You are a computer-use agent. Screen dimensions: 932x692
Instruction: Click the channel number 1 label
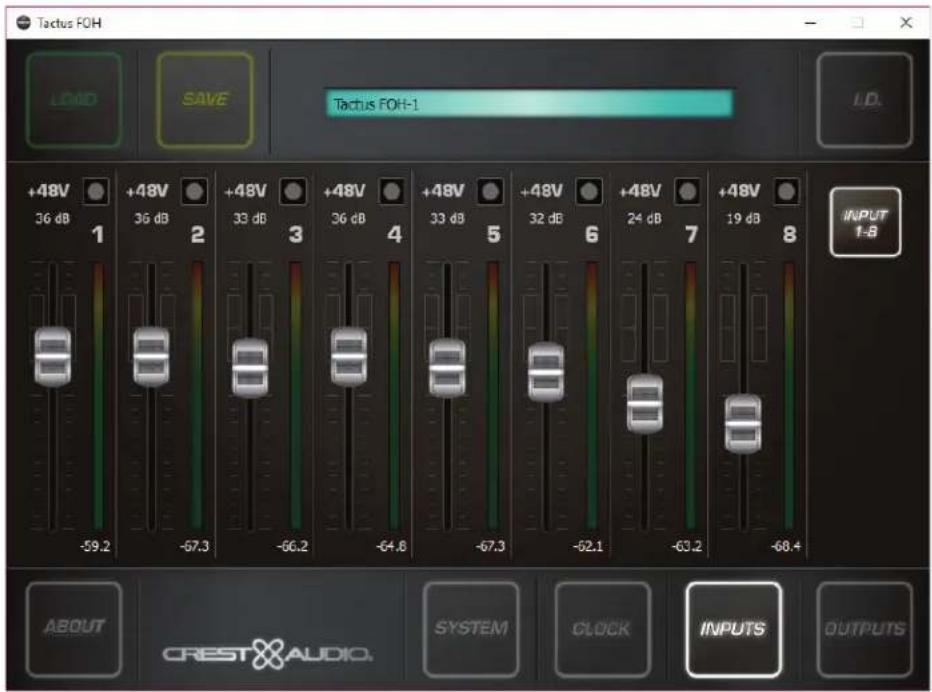point(98,235)
